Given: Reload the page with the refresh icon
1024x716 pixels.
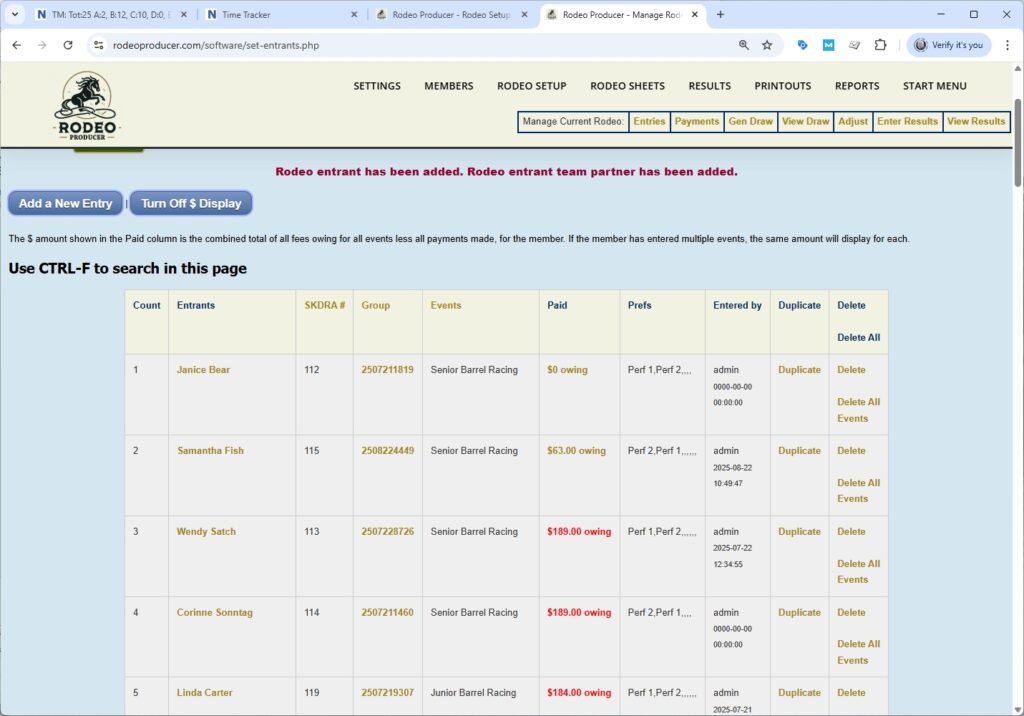Looking at the screenshot, I should coord(68,45).
